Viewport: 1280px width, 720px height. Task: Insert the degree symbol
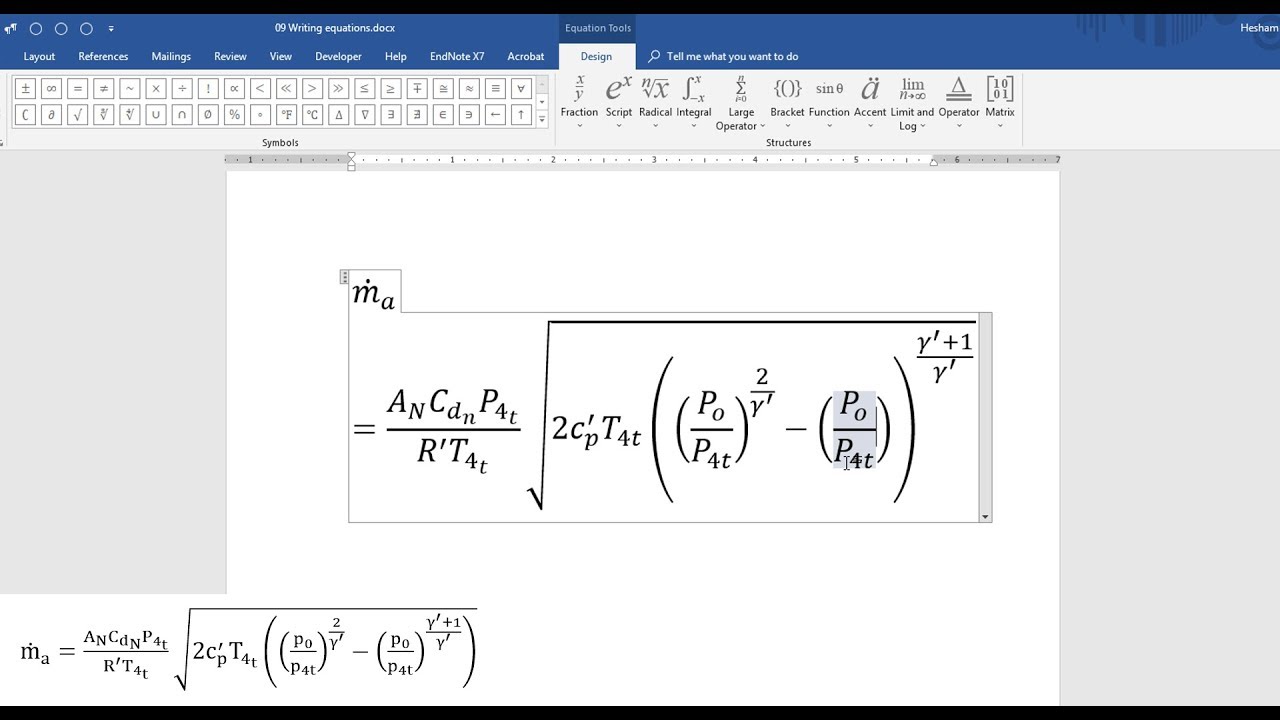pos(260,114)
